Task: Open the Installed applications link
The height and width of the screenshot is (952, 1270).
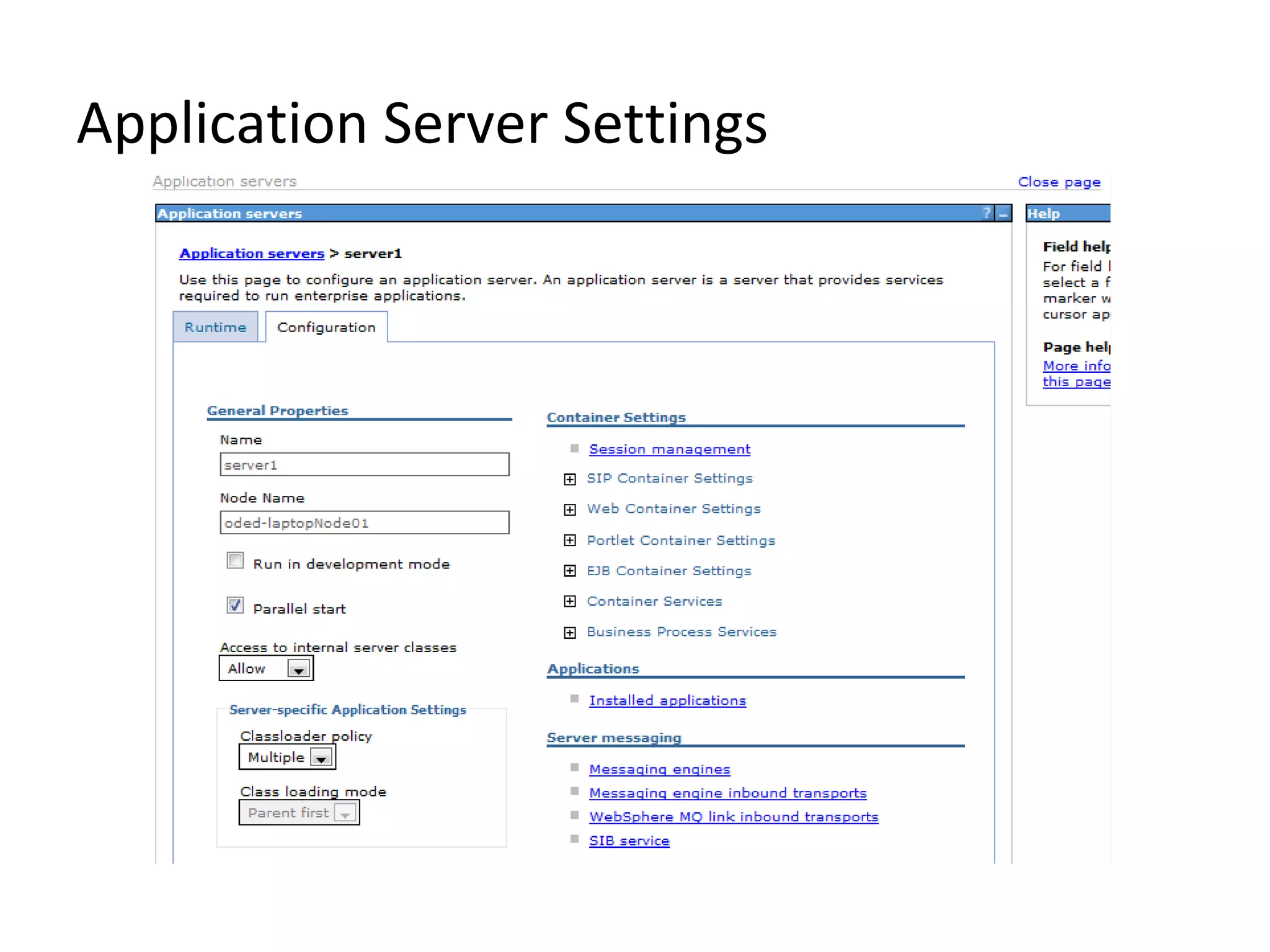Action: tap(667, 700)
